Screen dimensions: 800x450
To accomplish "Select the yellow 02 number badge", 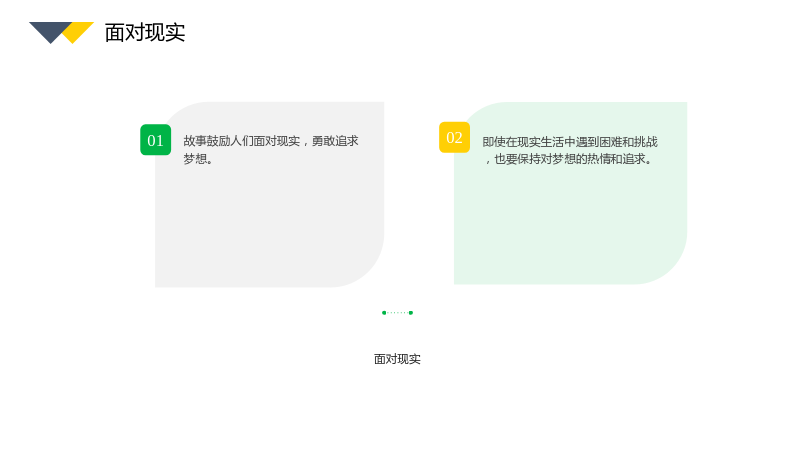I will tap(454, 137).
